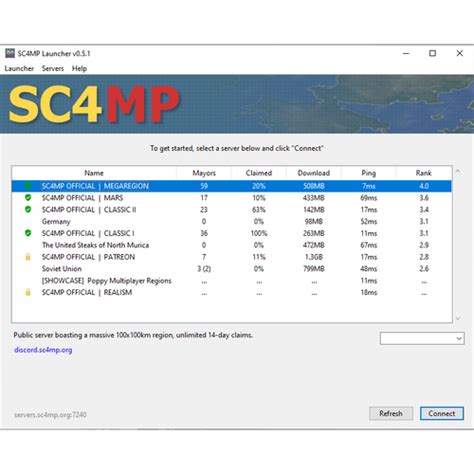Close the SC4MP Launcher window

460,53
